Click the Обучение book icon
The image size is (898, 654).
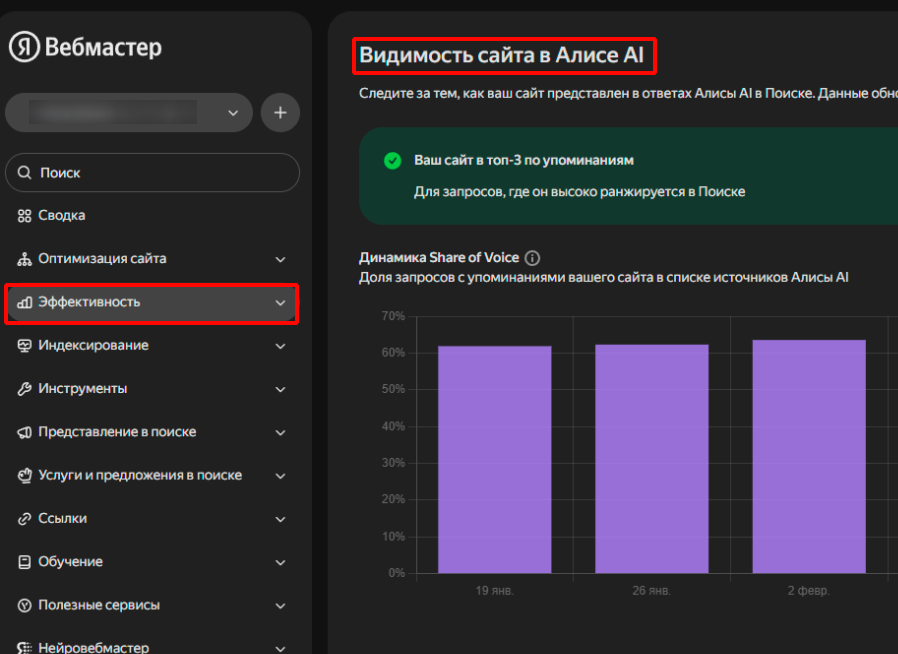coord(25,562)
